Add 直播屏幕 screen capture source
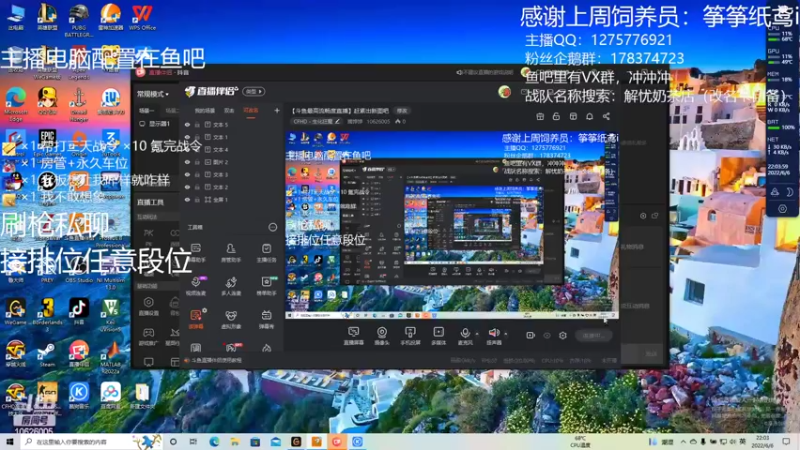Screen dimensions: 800x450 coord(353,336)
